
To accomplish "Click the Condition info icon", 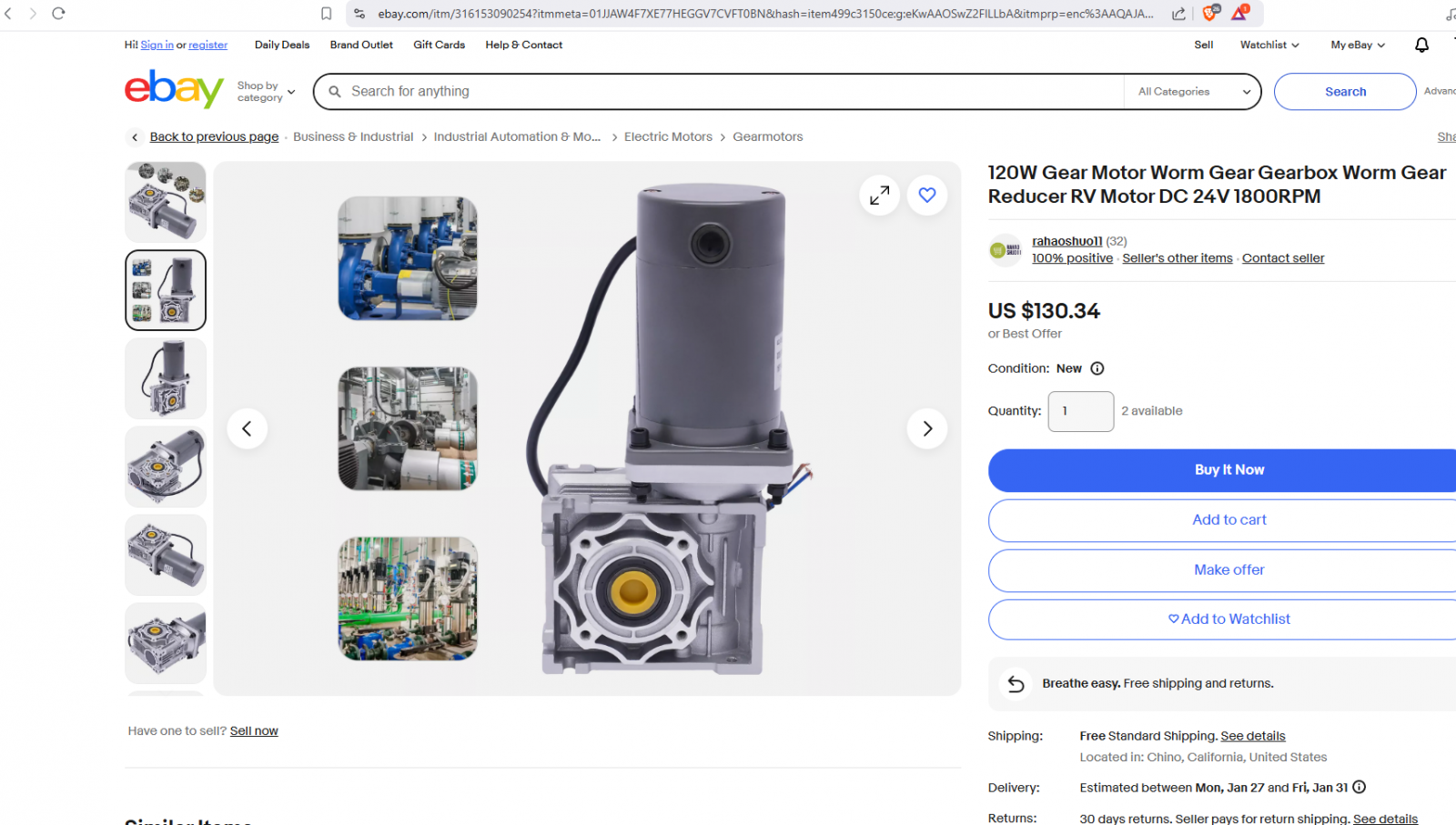I will click(1097, 368).
